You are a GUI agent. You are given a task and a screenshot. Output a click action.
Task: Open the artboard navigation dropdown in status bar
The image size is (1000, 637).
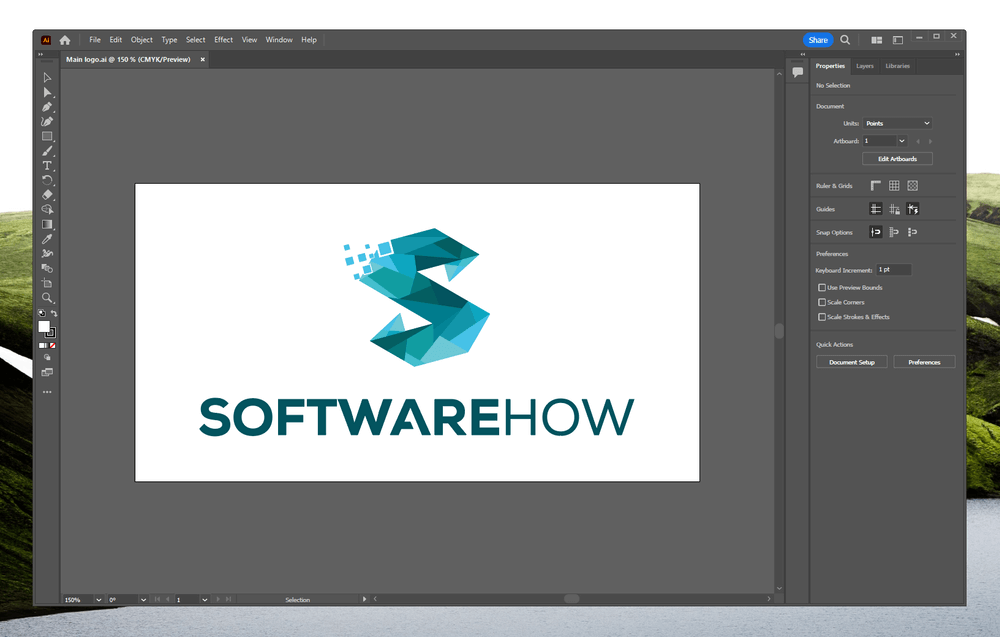point(205,600)
